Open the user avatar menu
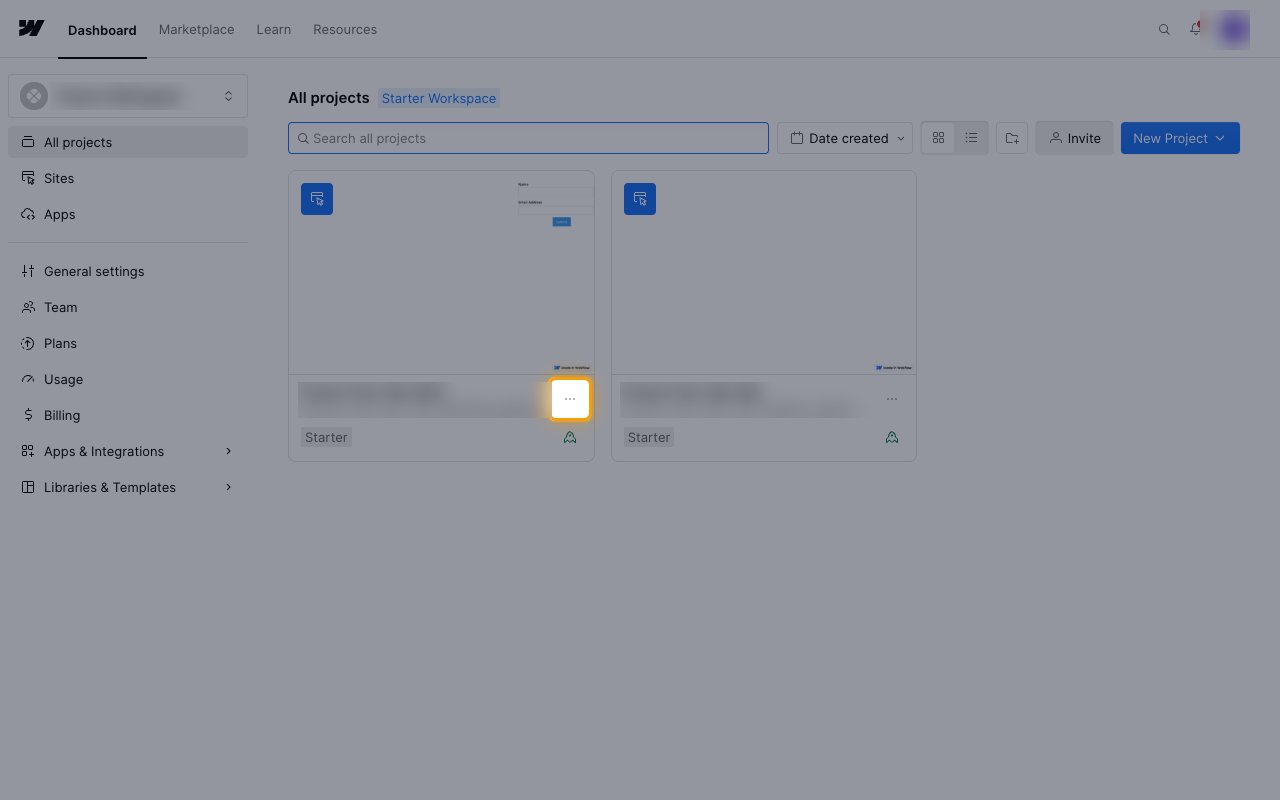The image size is (1280, 800). [x=1233, y=30]
